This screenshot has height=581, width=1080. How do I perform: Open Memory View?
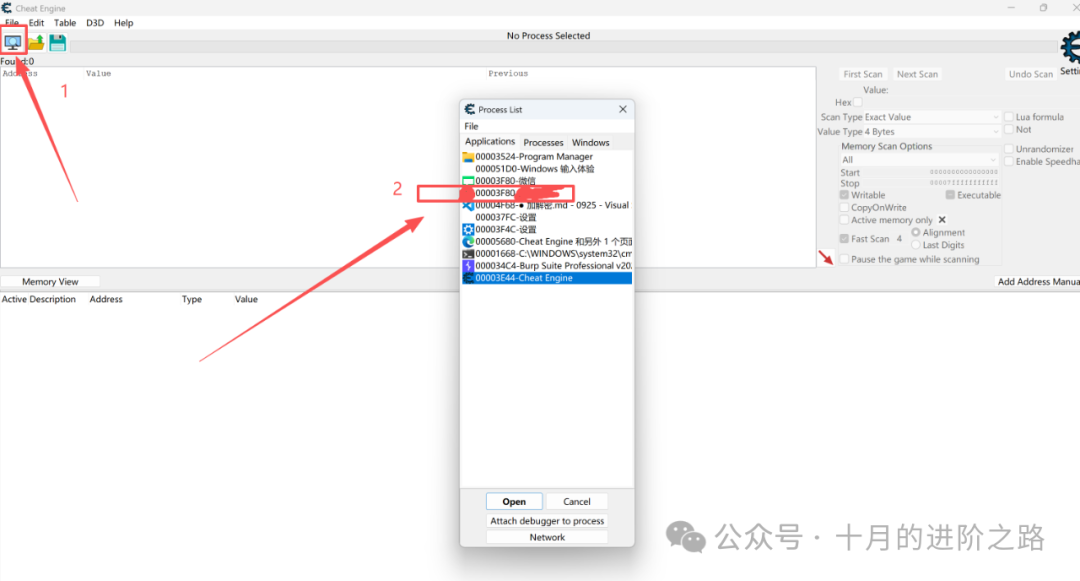(50, 282)
